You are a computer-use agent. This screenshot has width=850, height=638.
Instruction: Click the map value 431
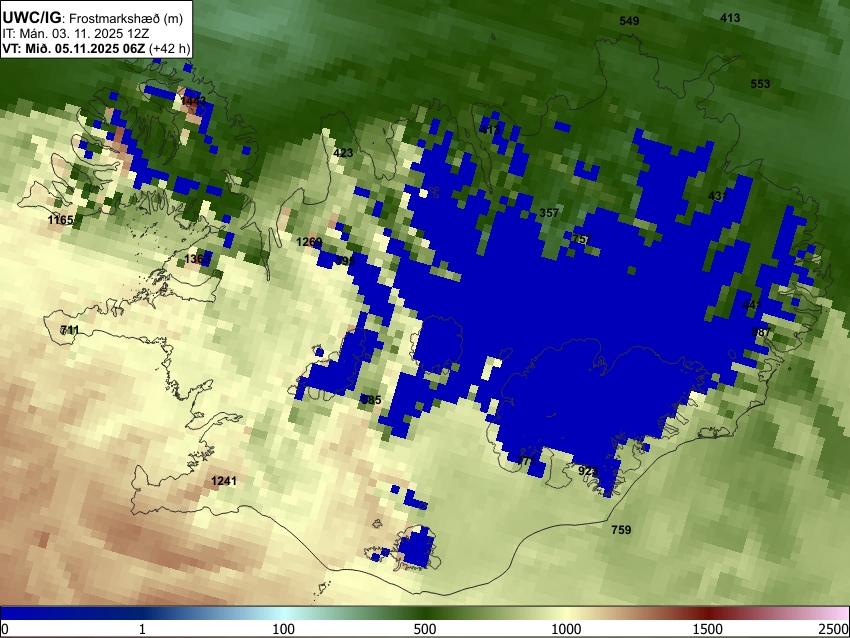point(718,196)
